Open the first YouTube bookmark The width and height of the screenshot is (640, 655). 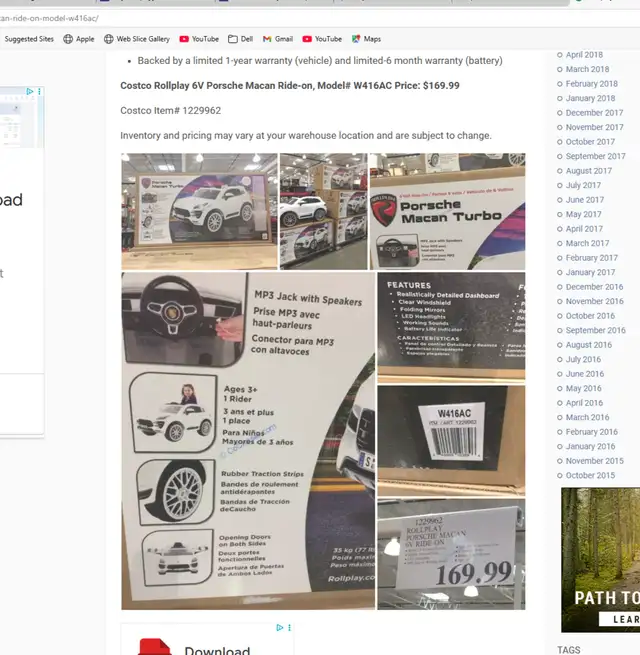(x=199, y=39)
